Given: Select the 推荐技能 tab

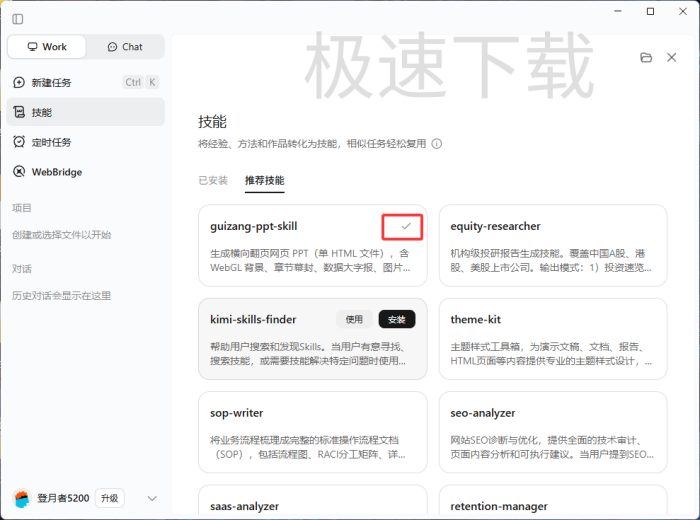Looking at the screenshot, I should pos(264,180).
